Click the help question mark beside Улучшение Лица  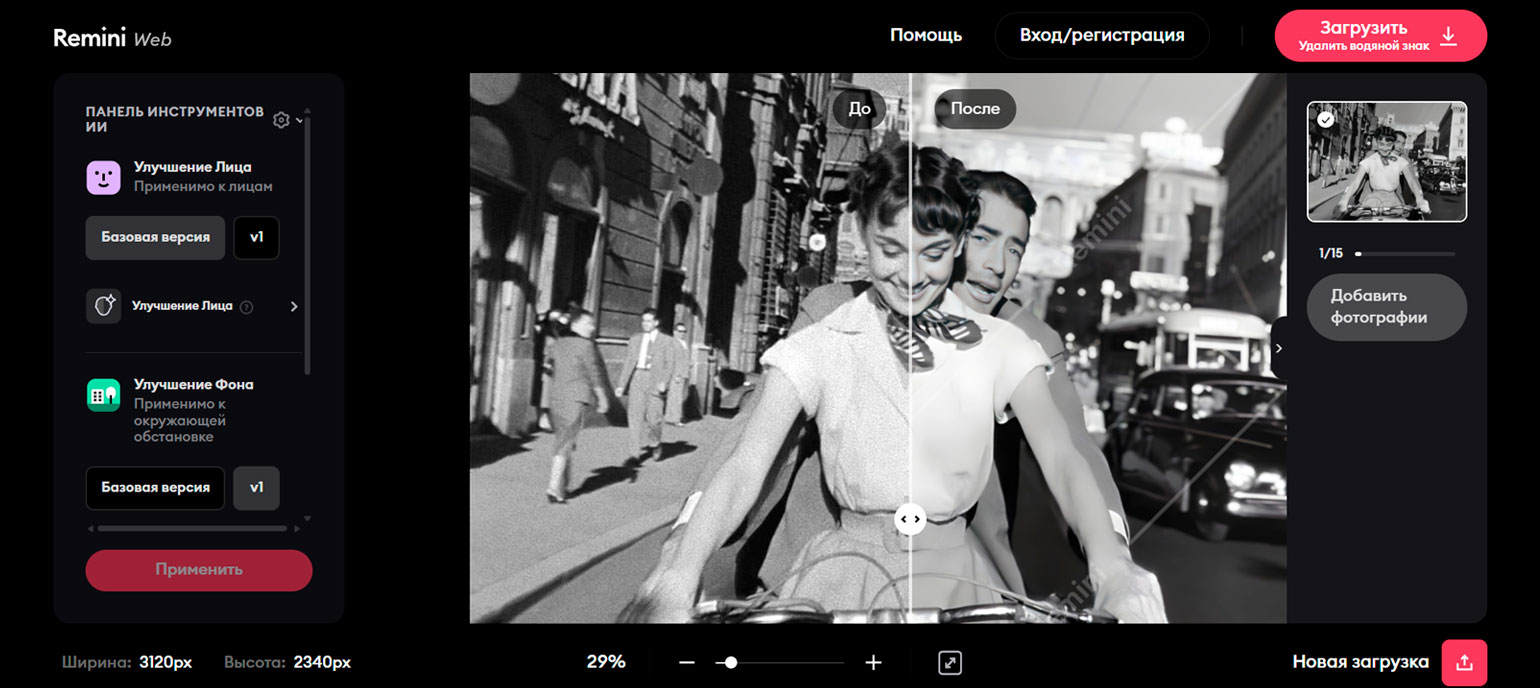[x=246, y=307]
